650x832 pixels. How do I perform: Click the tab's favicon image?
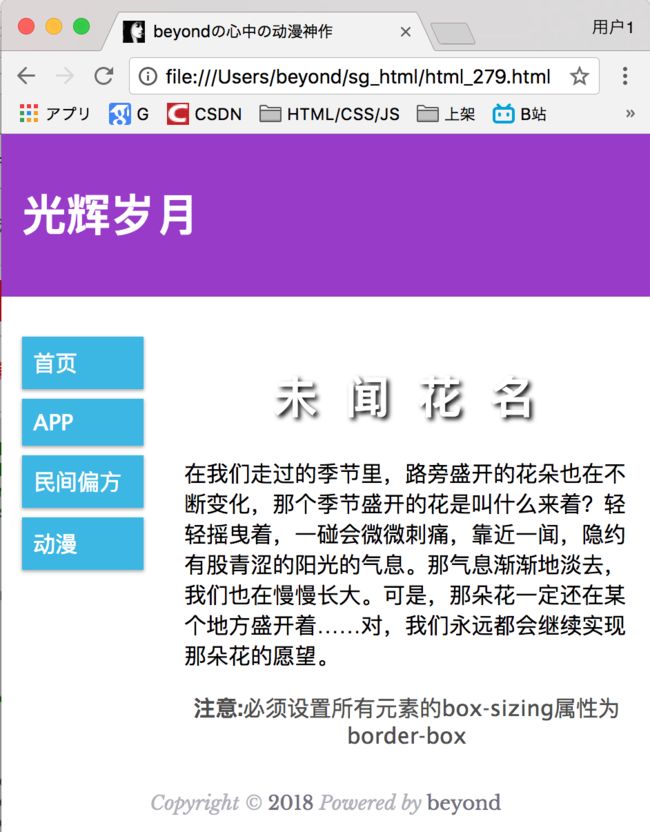134,32
